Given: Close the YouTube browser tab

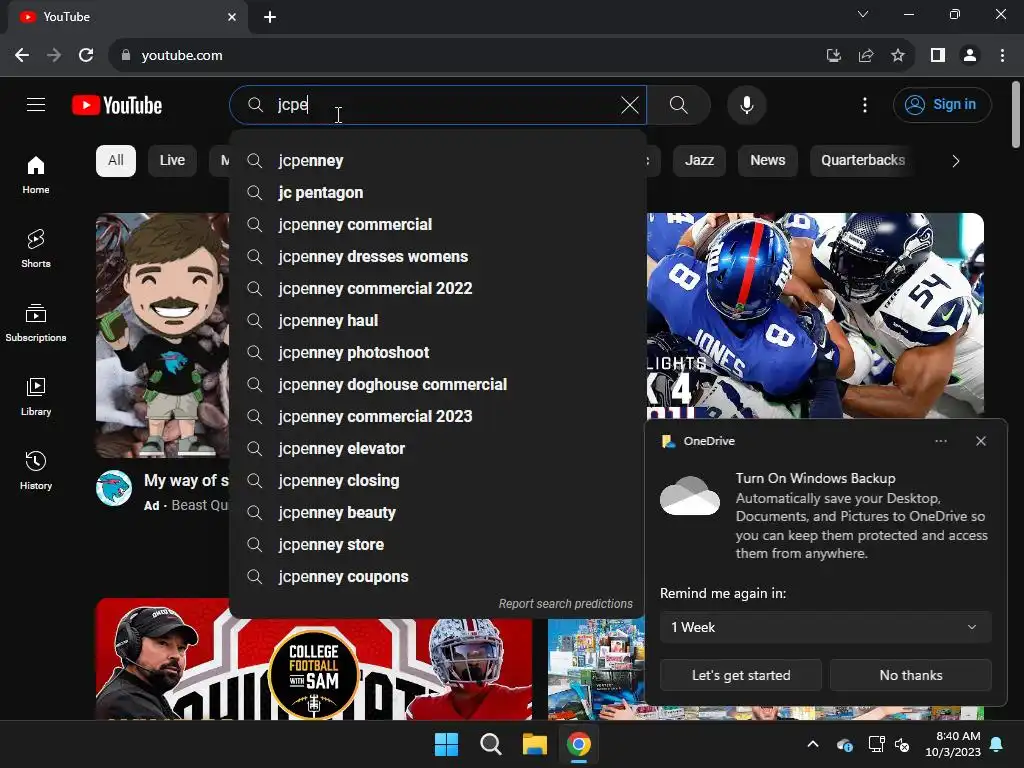Looking at the screenshot, I should [x=232, y=17].
